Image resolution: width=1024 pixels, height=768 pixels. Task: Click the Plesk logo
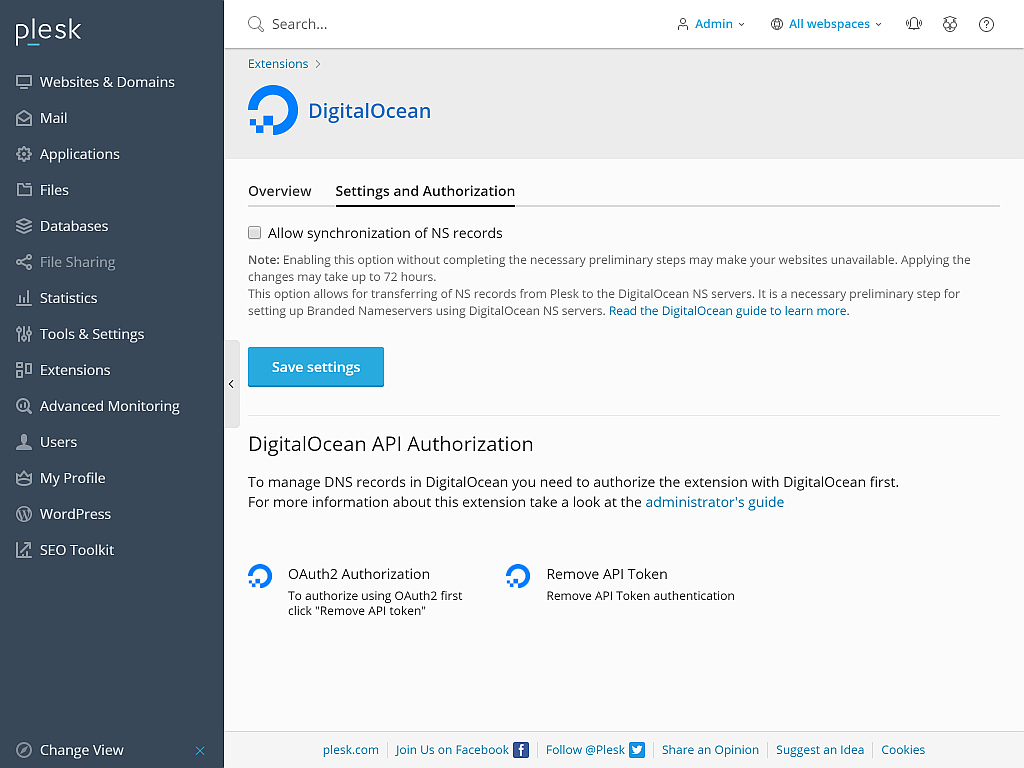[x=48, y=32]
